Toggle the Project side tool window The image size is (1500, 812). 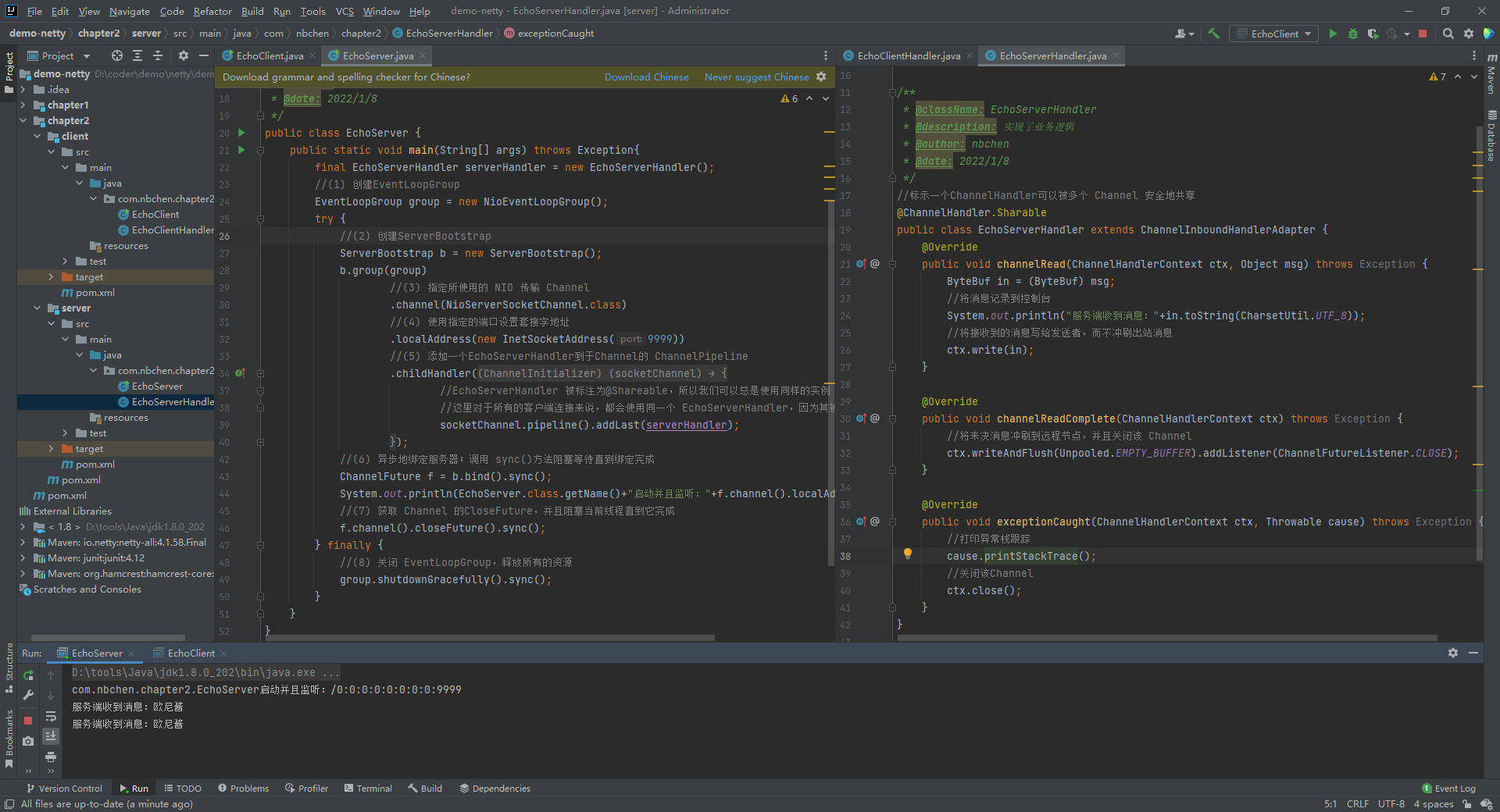coord(9,73)
